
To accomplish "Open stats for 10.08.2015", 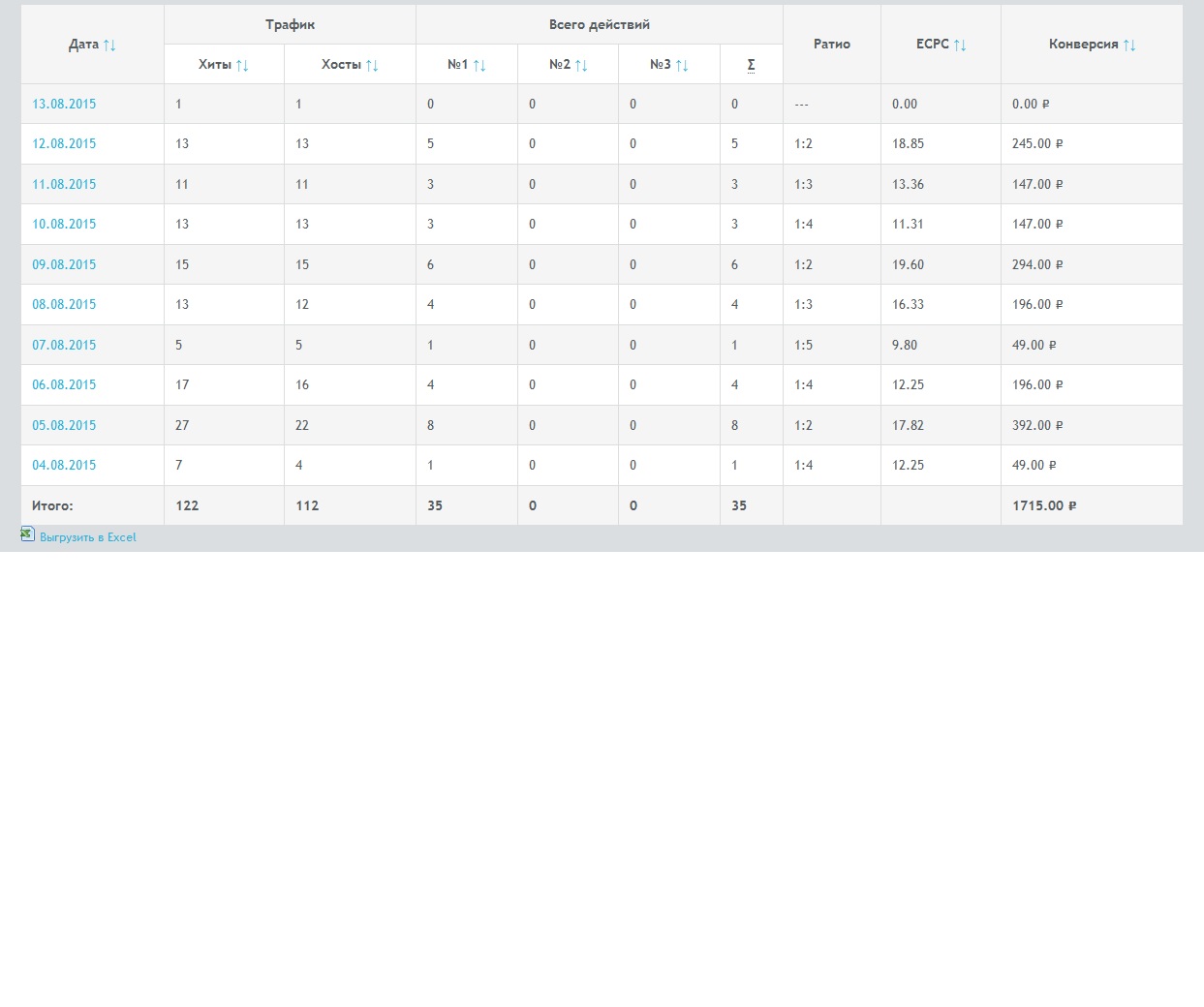I will coord(64,224).
